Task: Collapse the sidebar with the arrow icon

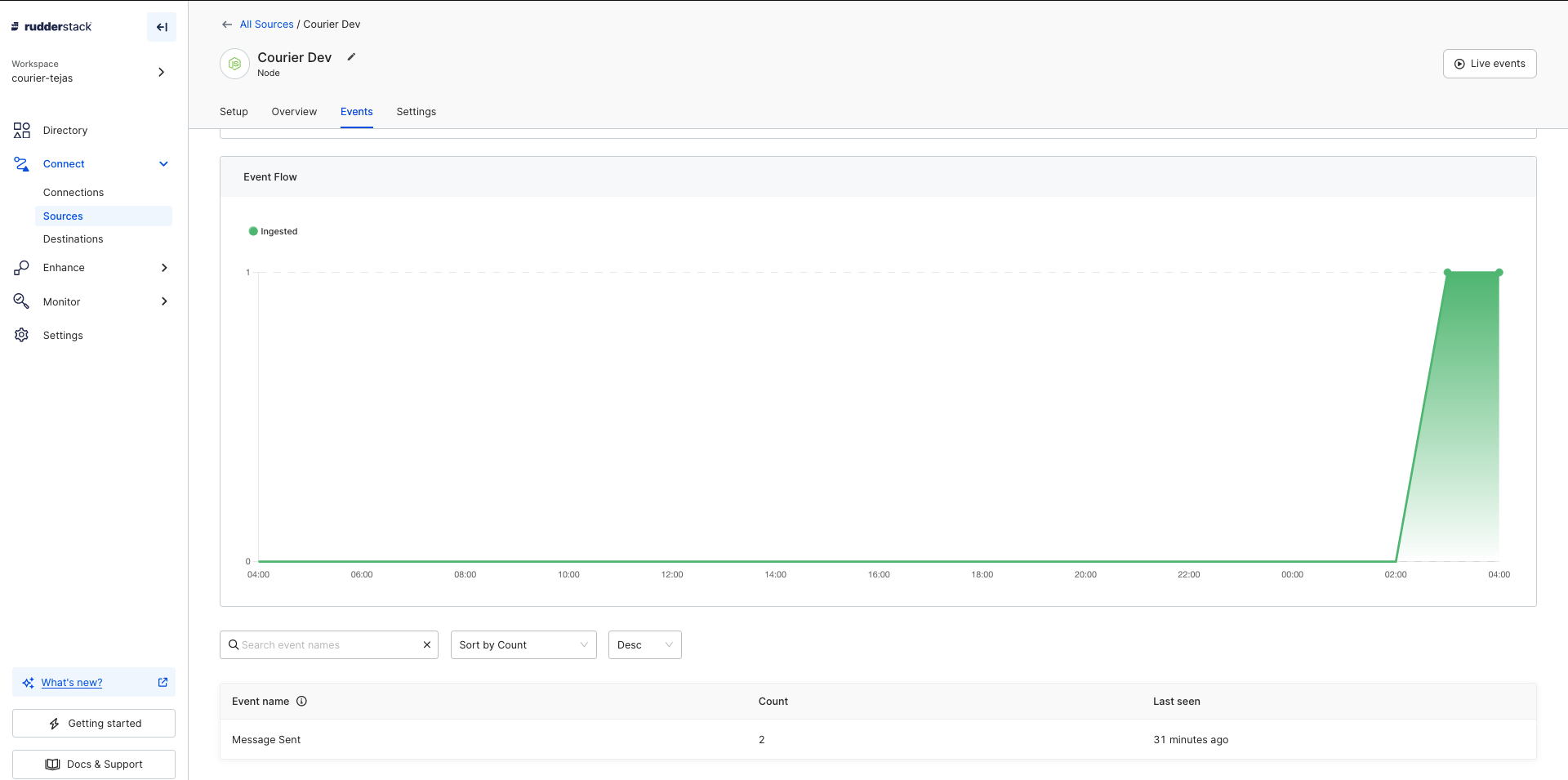Action: (x=162, y=27)
